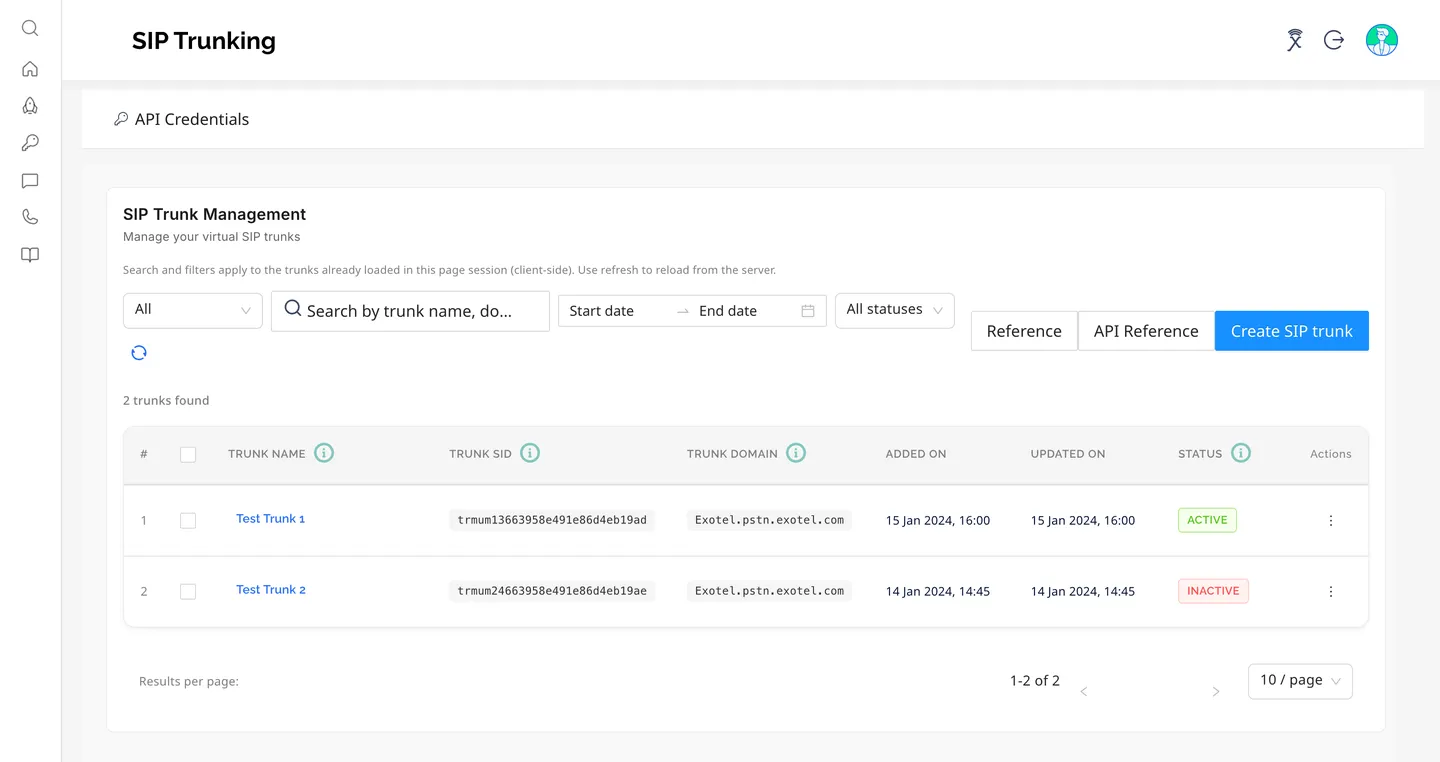Screen dimensions: 1440x762
Task: Check the Test Trunk 2 row checkbox
Action: coord(188,592)
